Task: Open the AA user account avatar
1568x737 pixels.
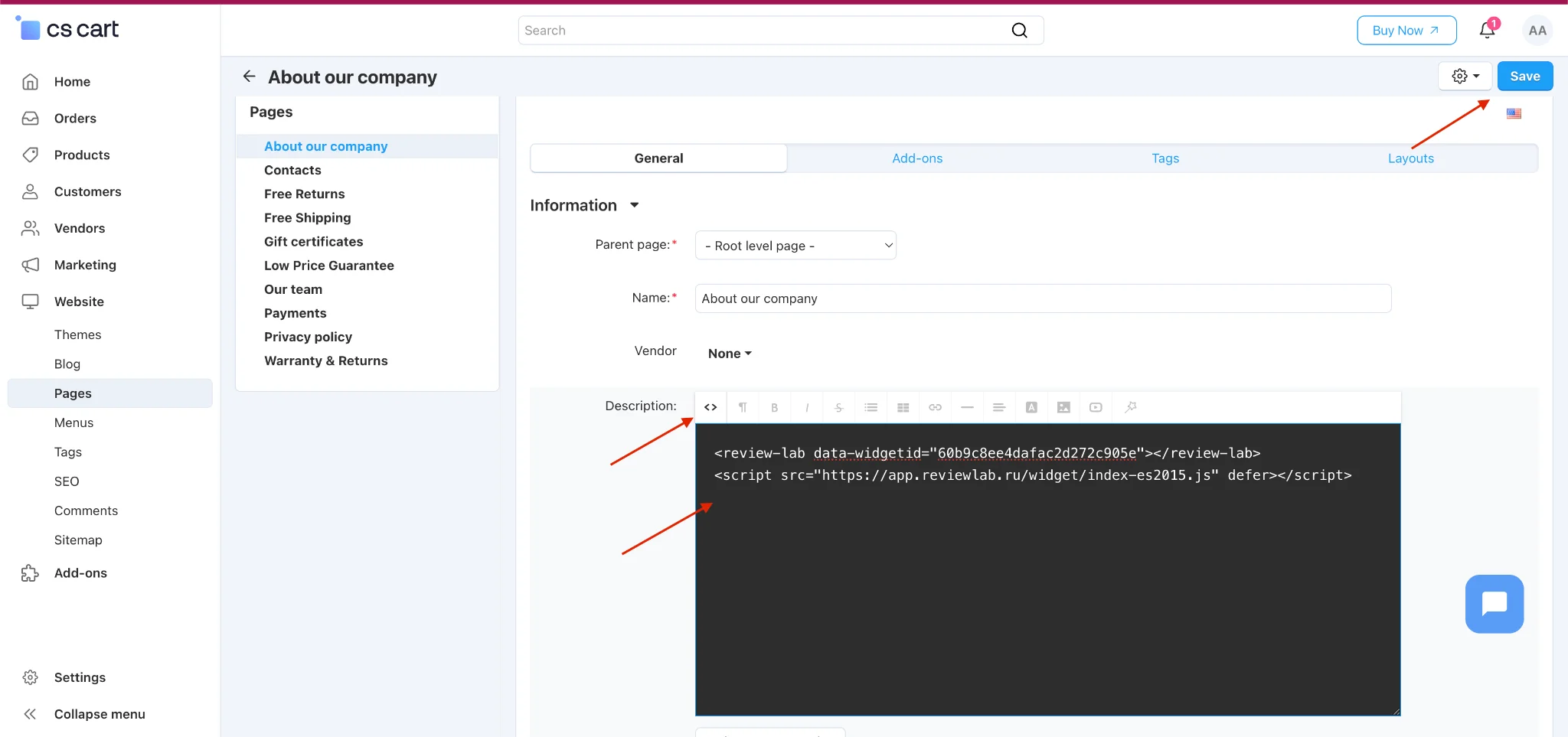Action: [x=1537, y=31]
